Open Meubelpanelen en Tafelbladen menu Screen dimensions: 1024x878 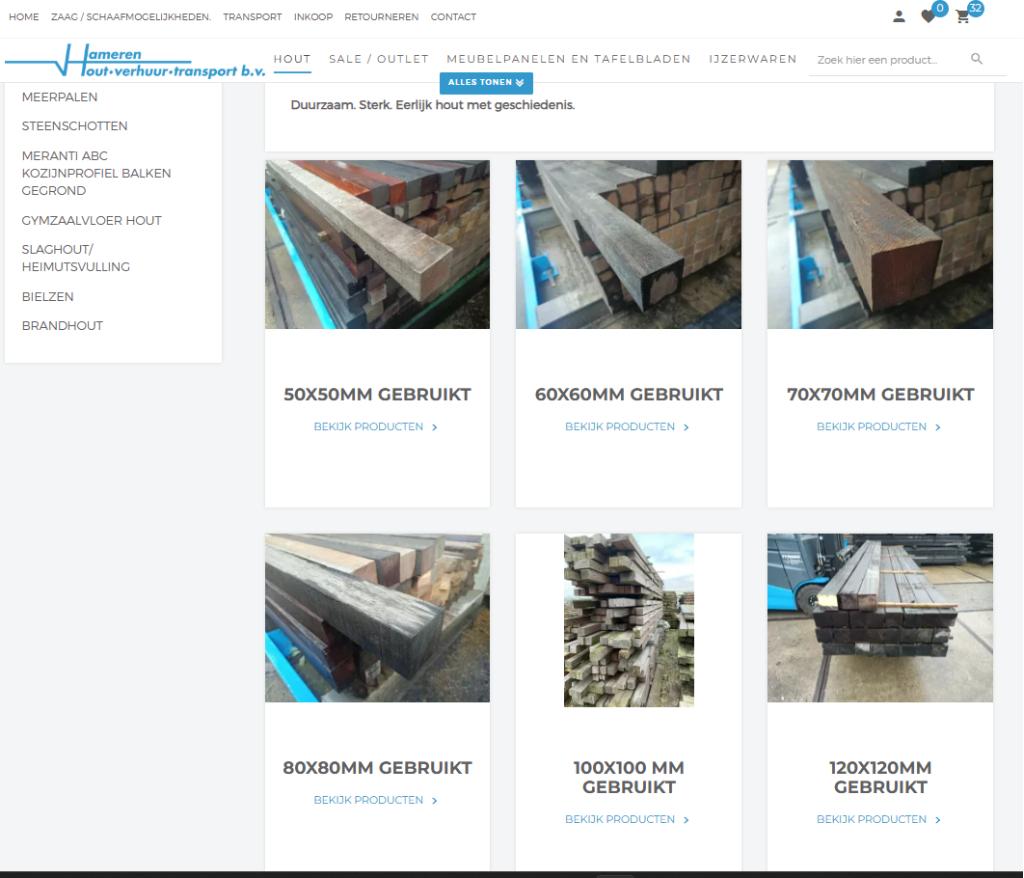pos(568,59)
